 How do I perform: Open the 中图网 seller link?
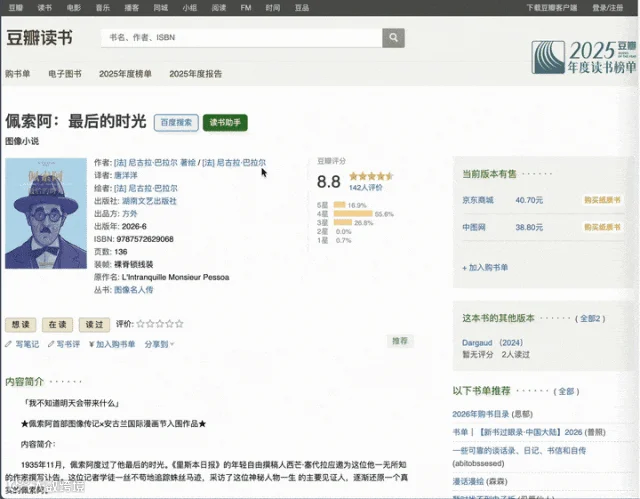pos(473,227)
